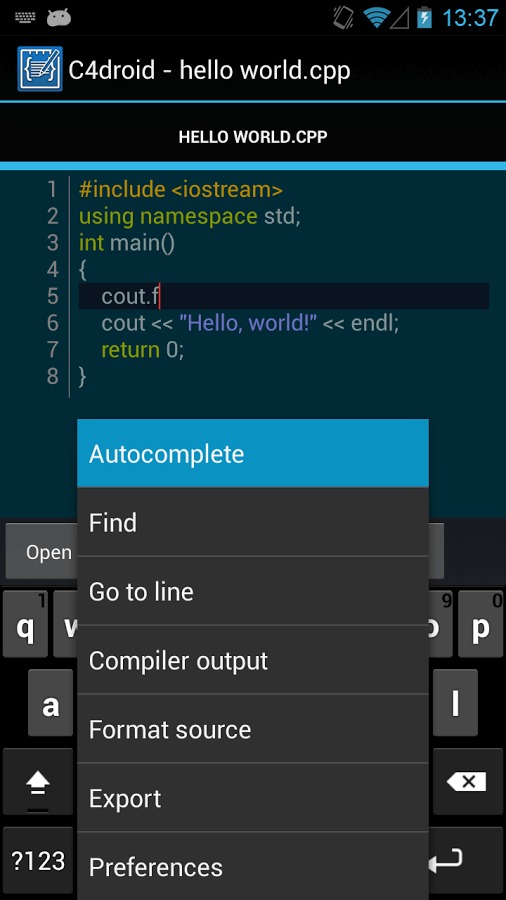Select Autocomplete from the menu
This screenshot has width=506, height=900.
253,453
